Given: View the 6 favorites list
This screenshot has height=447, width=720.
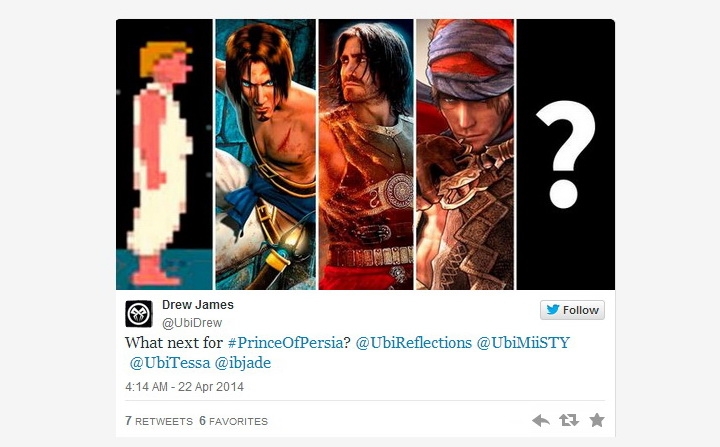Looking at the screenshot, I should coord(233,421).
